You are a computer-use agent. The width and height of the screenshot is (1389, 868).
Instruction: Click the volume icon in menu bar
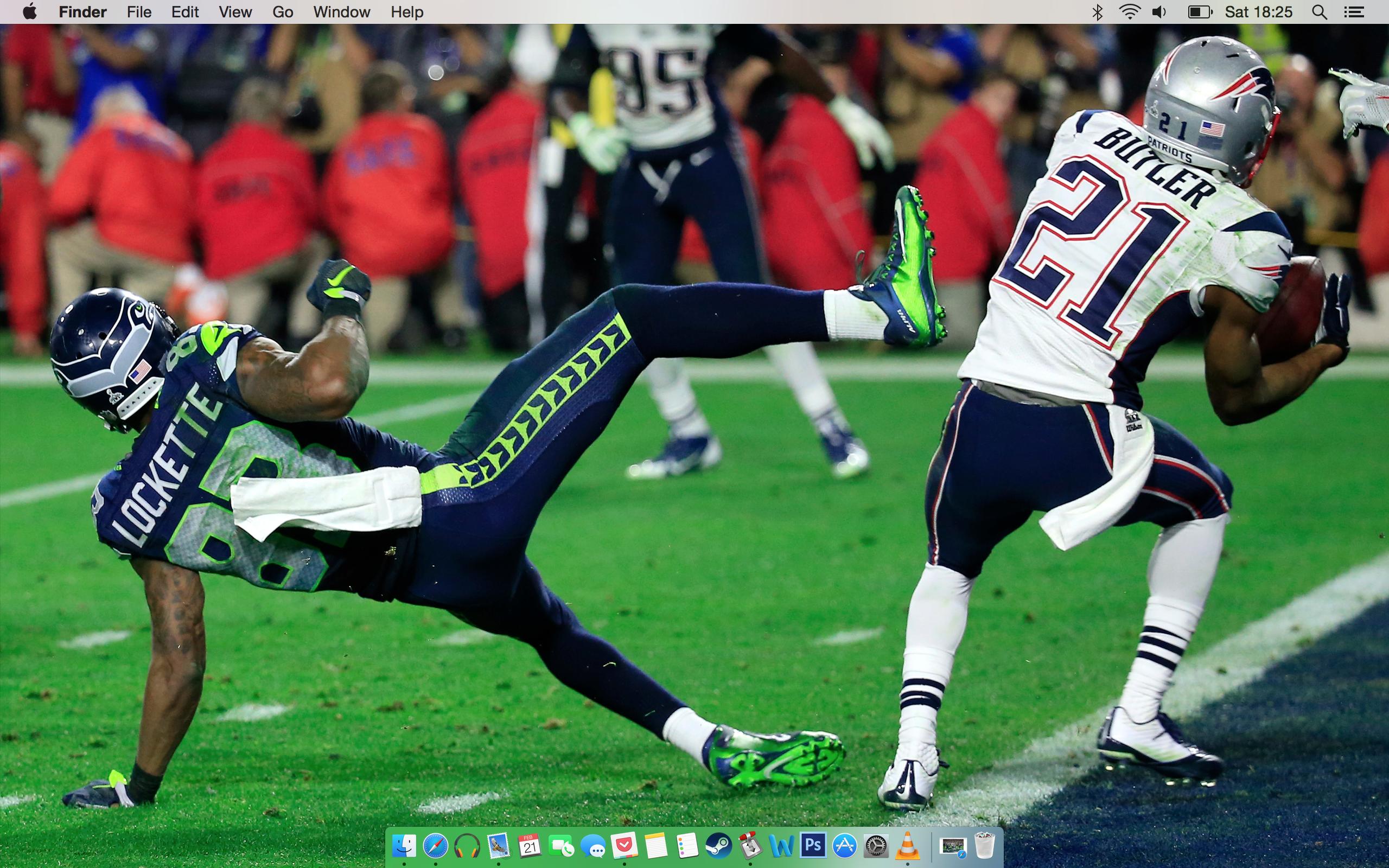1159,12
